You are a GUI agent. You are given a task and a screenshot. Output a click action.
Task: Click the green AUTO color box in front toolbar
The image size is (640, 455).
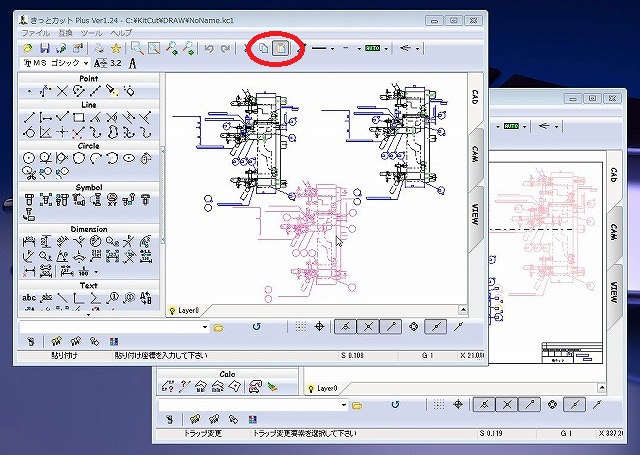[372, 48]
